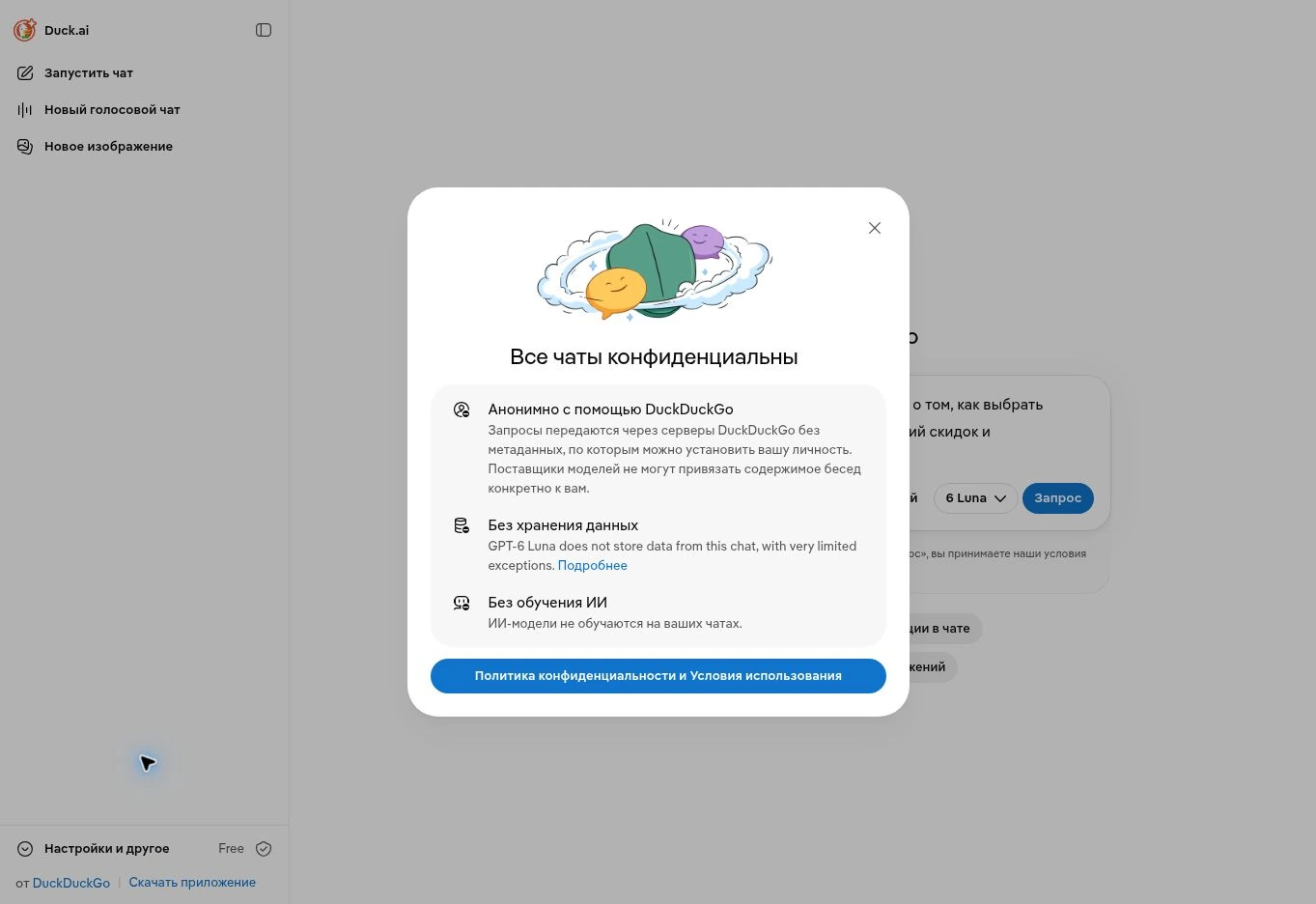Screen dimensions: 1316x904
Task: Follow the Подробнее link
Action: (x=593, y=566)
